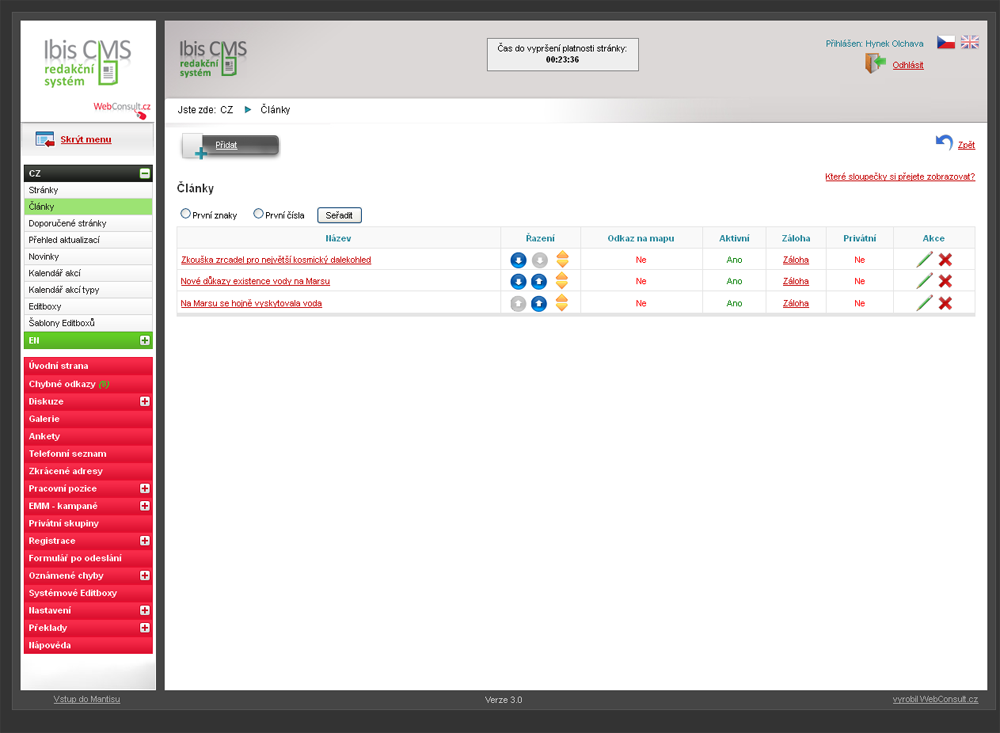Viewport: 1000px width, 733px height.
Task: Open Nápověda help menu item
Action: [x=88, y=645]
